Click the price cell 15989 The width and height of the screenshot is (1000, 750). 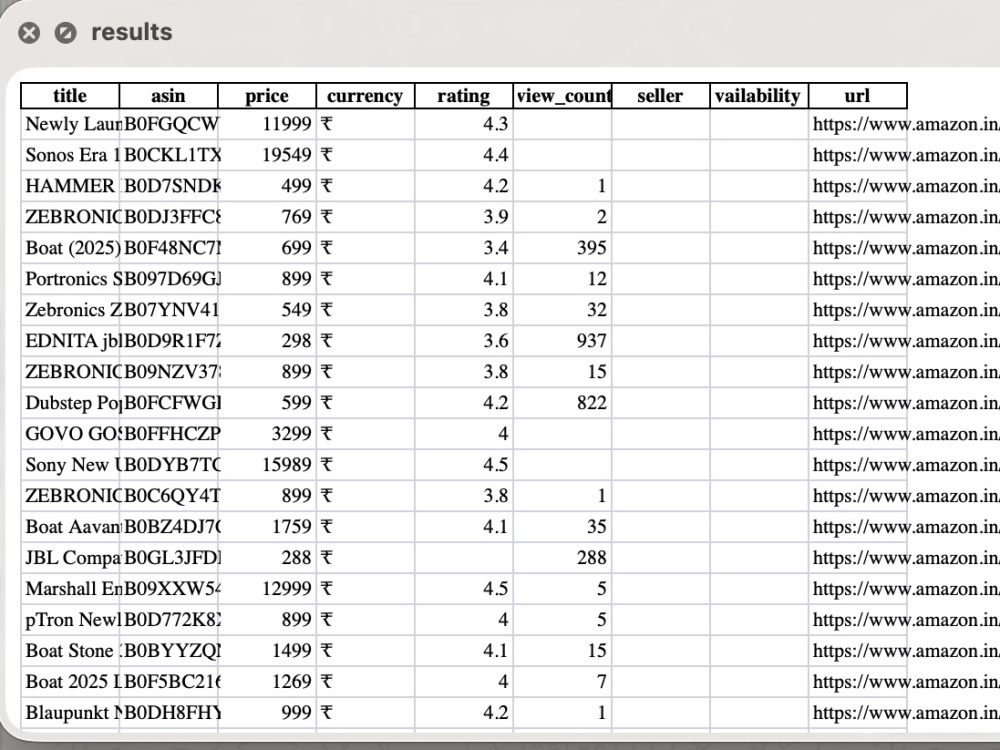[267, 464]
